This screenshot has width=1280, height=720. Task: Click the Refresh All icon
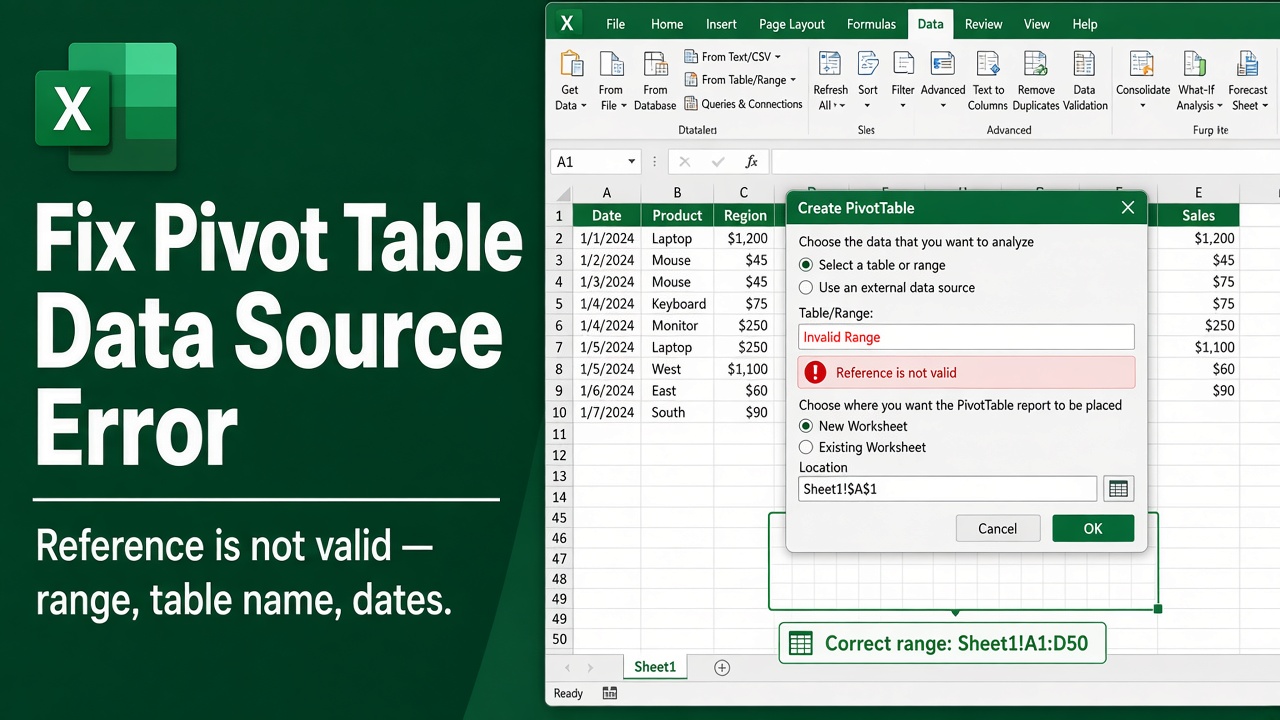pos(830,64)
